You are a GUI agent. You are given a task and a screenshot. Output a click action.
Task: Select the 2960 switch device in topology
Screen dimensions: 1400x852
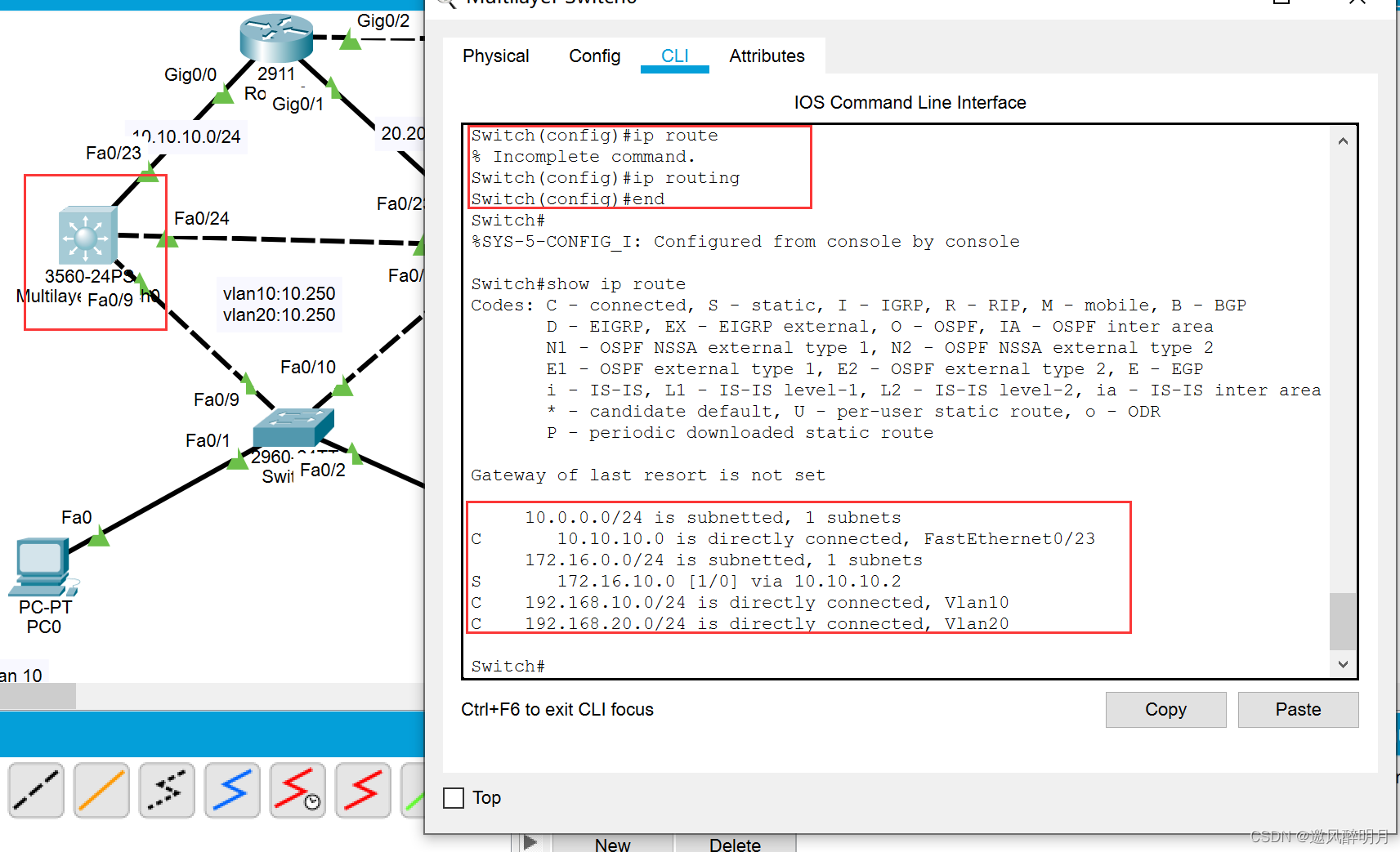[293, 427]
